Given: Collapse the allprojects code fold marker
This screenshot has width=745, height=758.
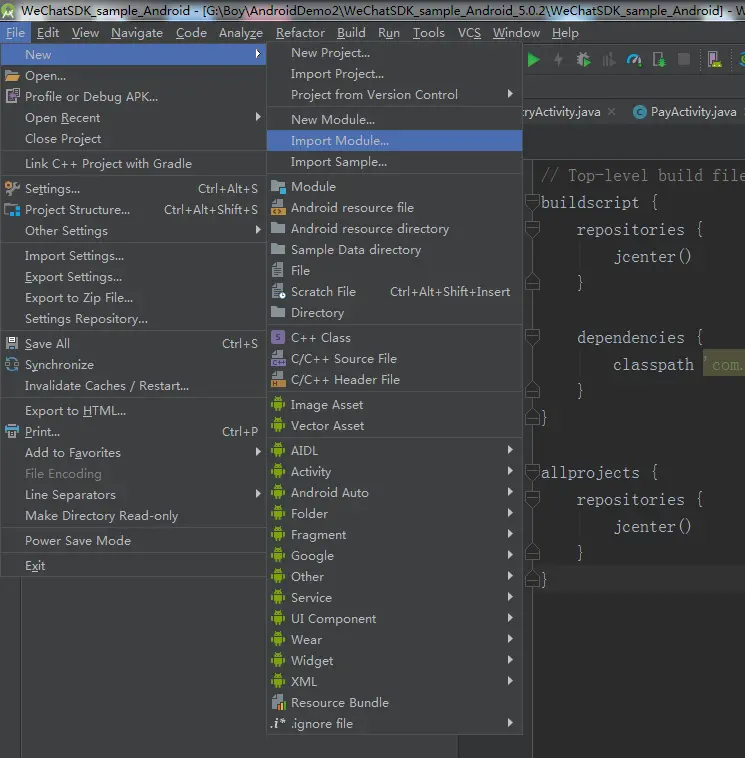Looking at the screenshot, I should click(x=532, y=472).
